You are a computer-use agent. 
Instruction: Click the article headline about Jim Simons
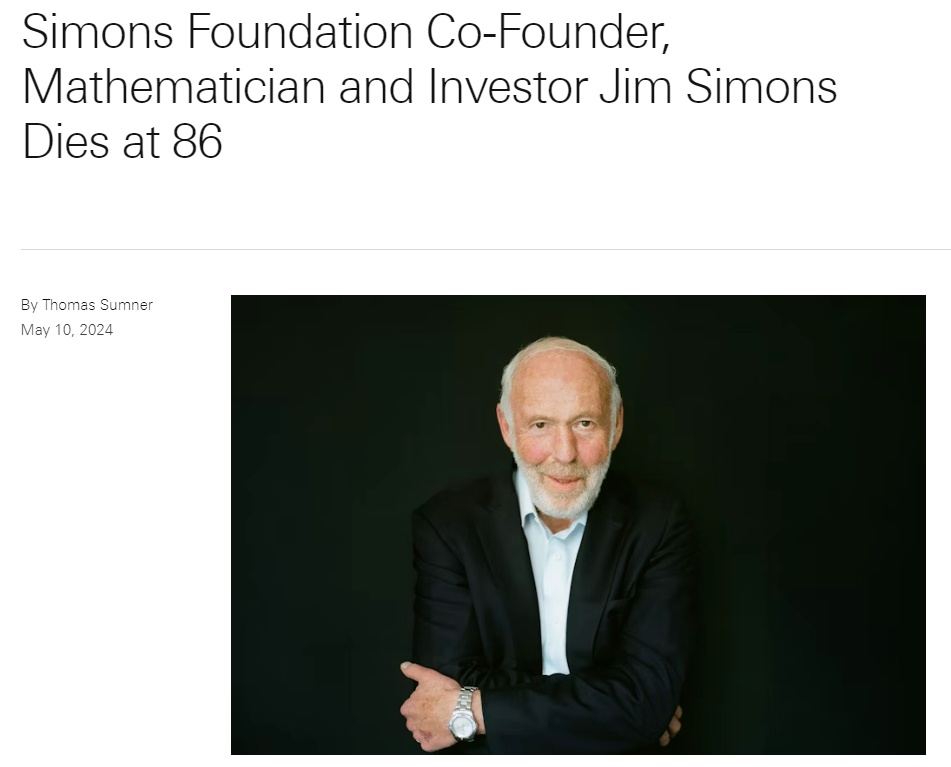tap(430, 87)
